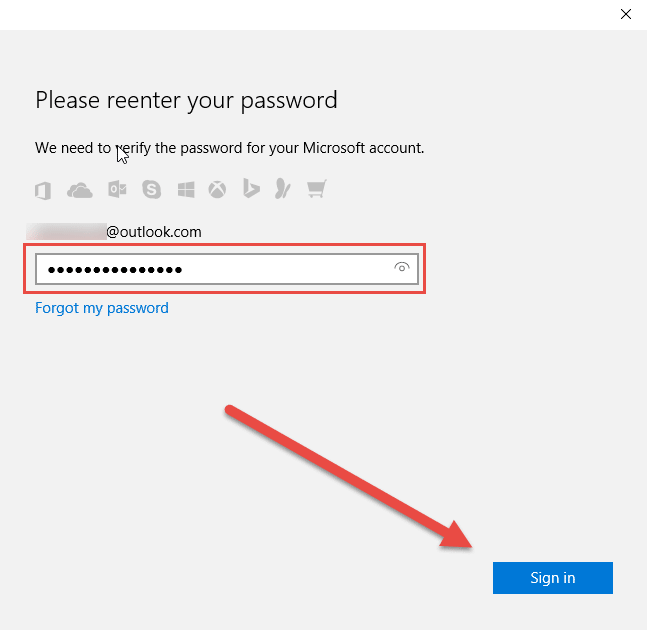Click the masked password dots
The height and width of the screenshot is (630, 647).
(115, 270)
